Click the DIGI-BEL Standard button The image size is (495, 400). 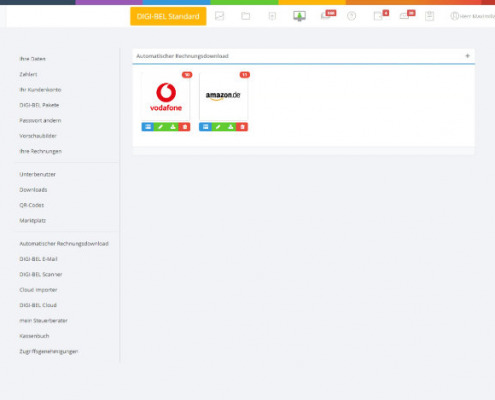pos(168,16)
